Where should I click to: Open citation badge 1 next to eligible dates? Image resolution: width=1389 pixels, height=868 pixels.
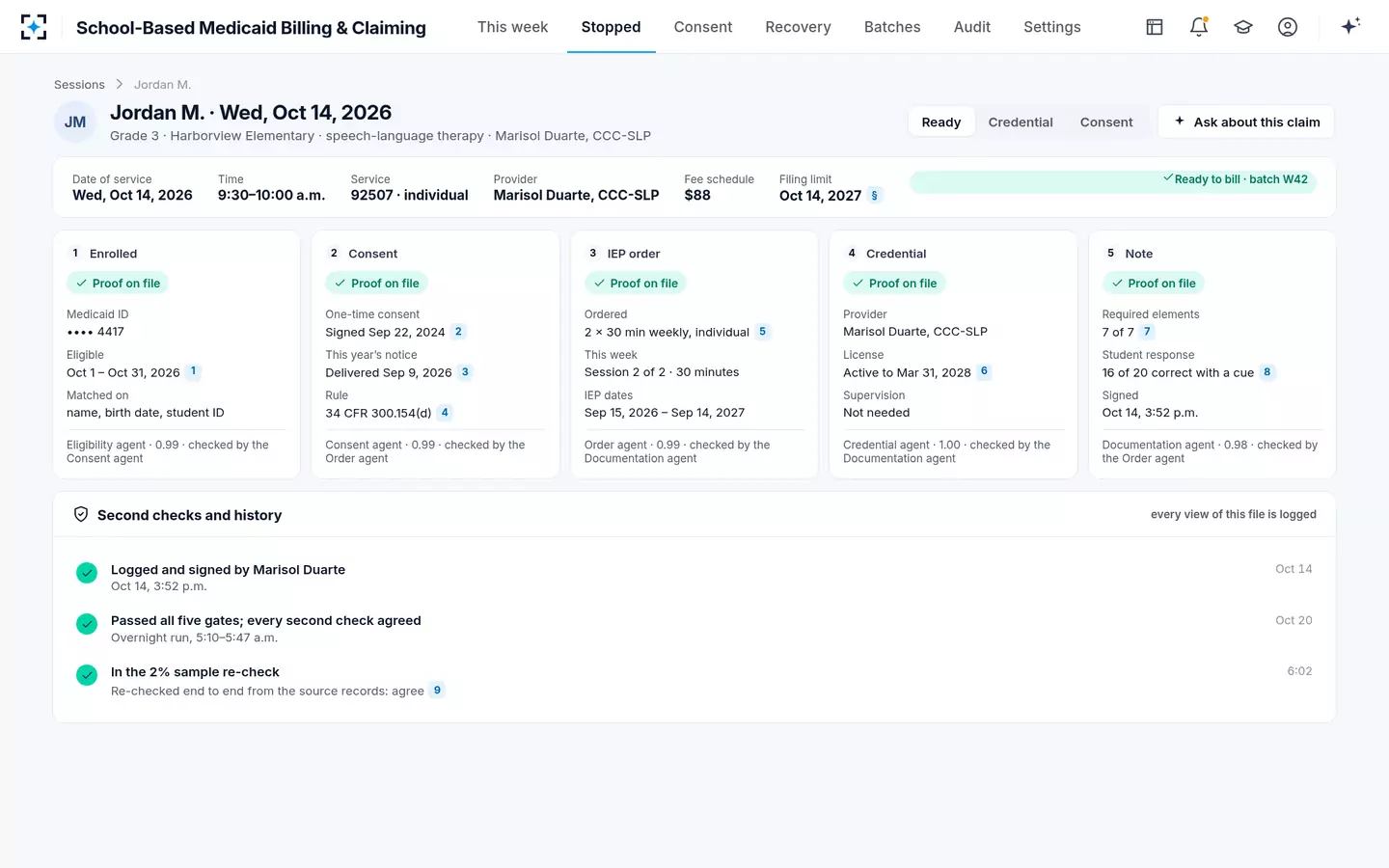(x=193, y=371)
